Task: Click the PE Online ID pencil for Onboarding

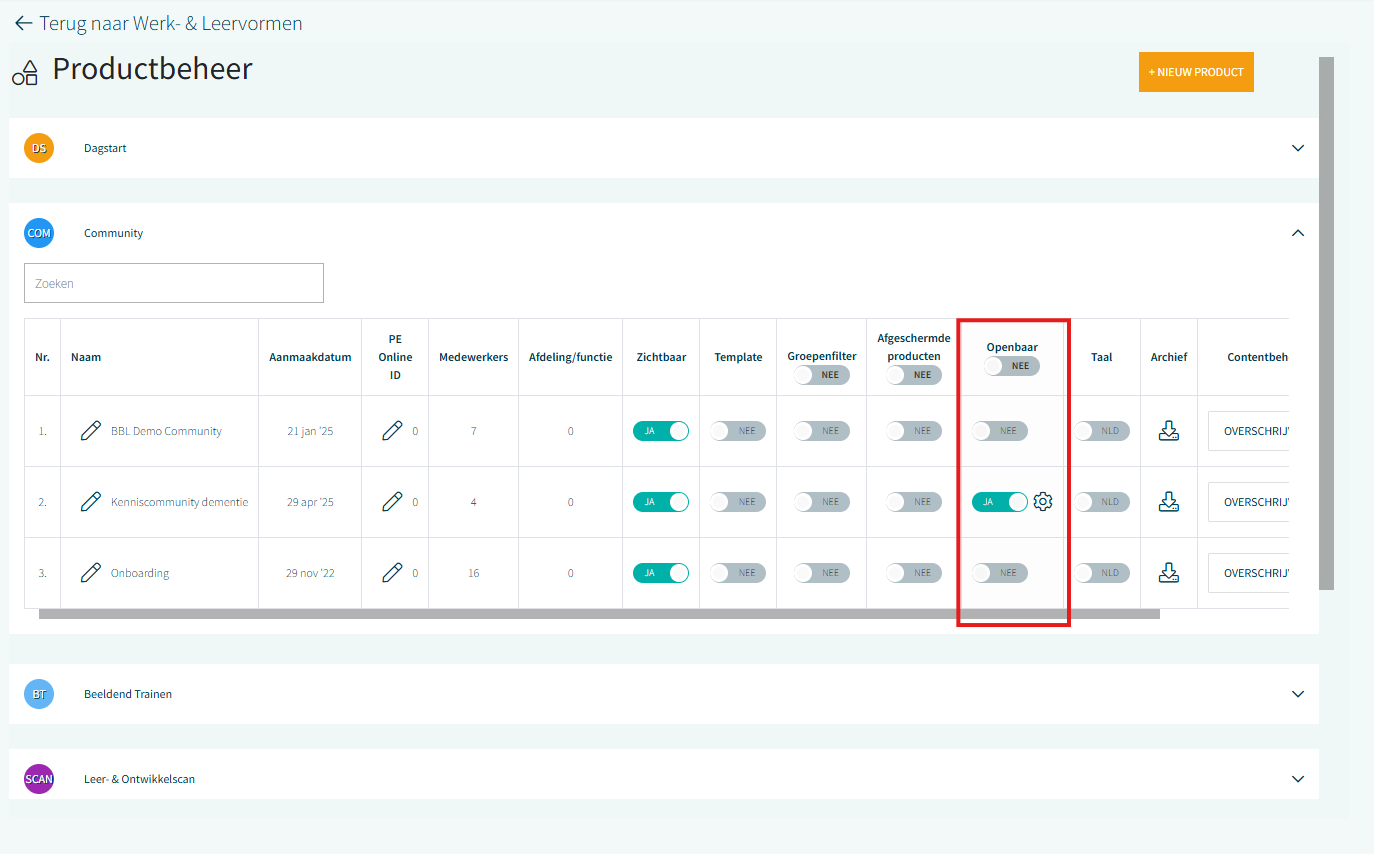Action: (392, 573)
